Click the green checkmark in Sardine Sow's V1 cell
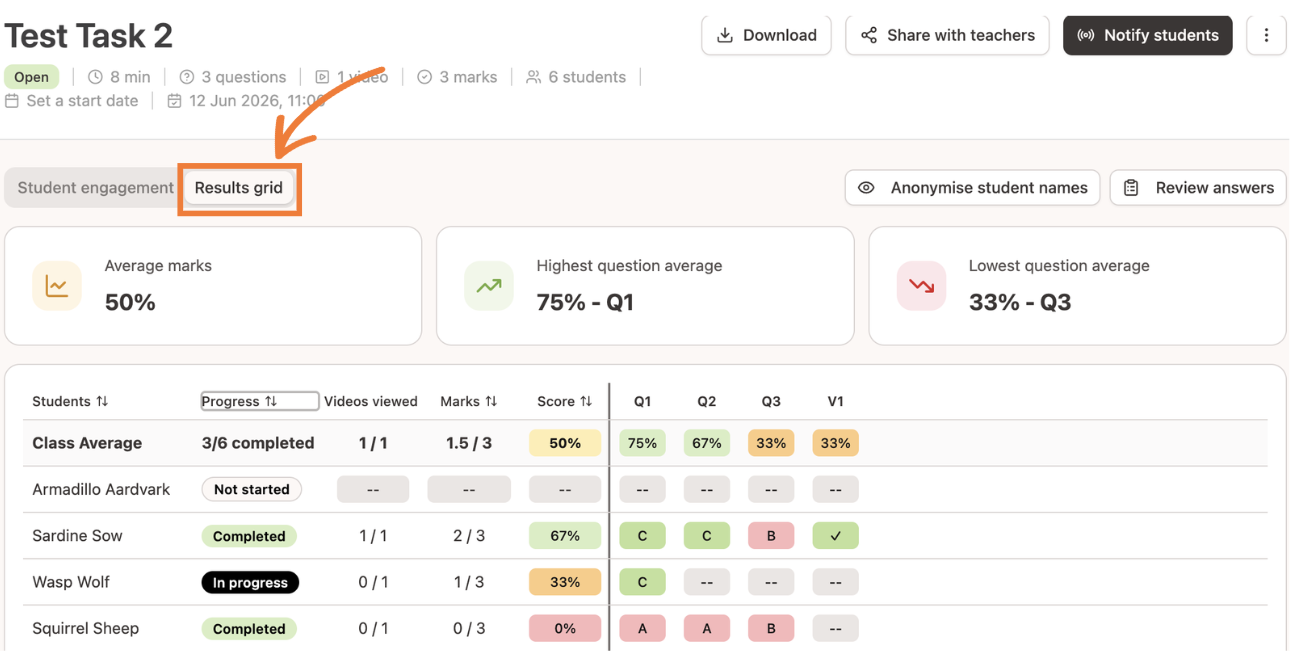1292x654 pixels. coord(836,536)
